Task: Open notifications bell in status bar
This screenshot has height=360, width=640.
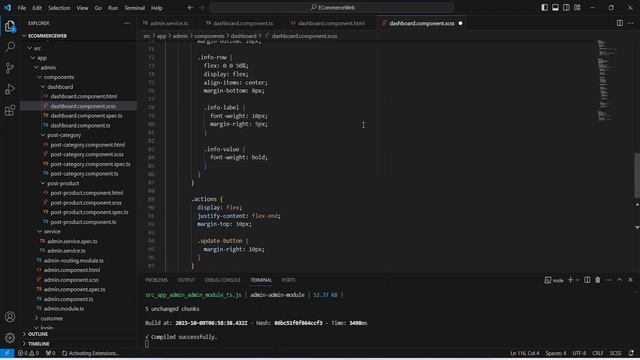Action: (x=631, y=353)
